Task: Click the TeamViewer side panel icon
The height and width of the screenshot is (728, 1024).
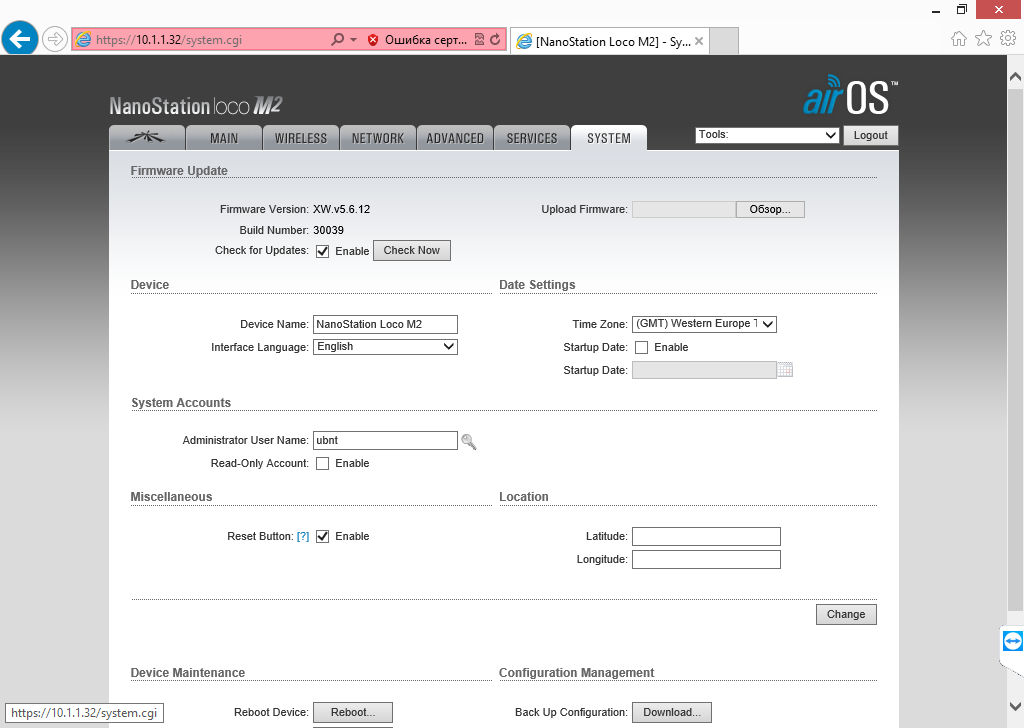Action: click(1012, 641)
